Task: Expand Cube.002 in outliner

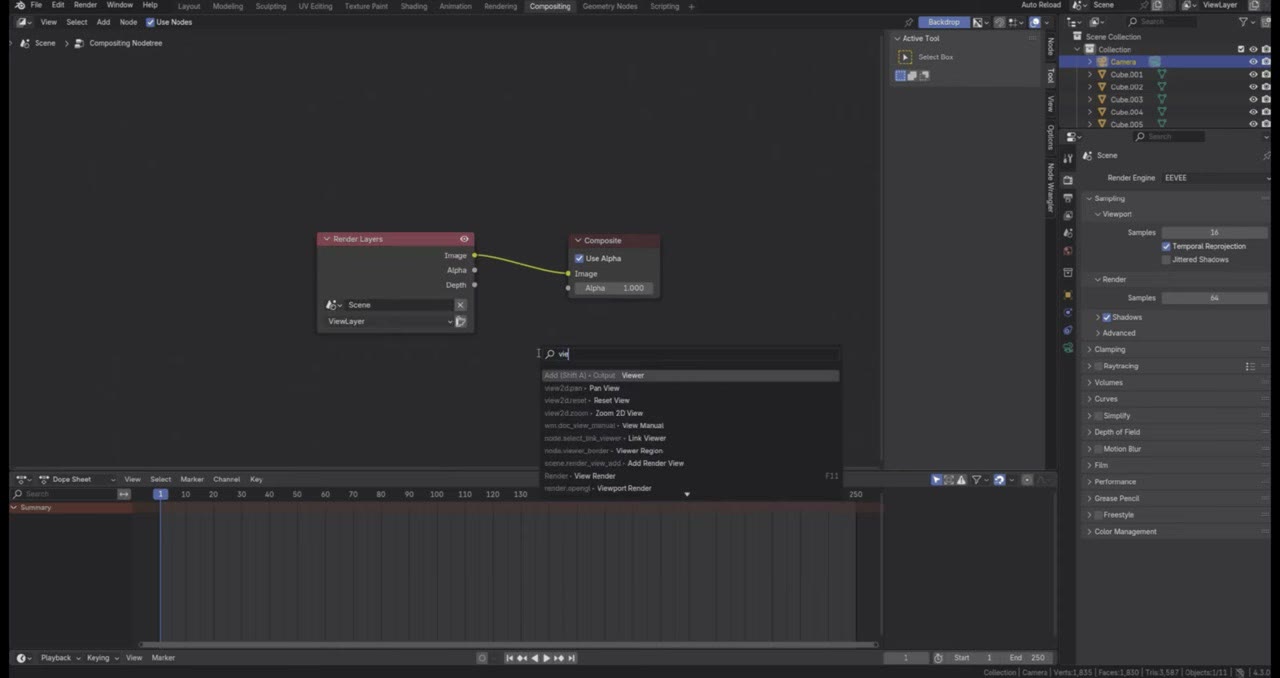Action: [1090, 87]
